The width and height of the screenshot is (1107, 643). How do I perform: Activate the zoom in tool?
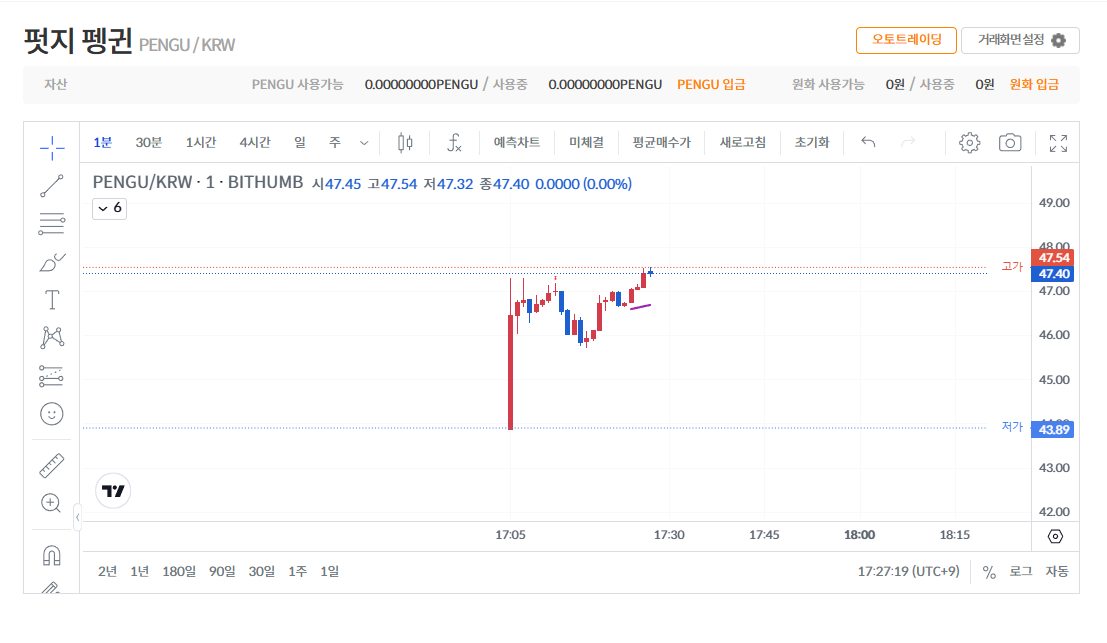52,503
